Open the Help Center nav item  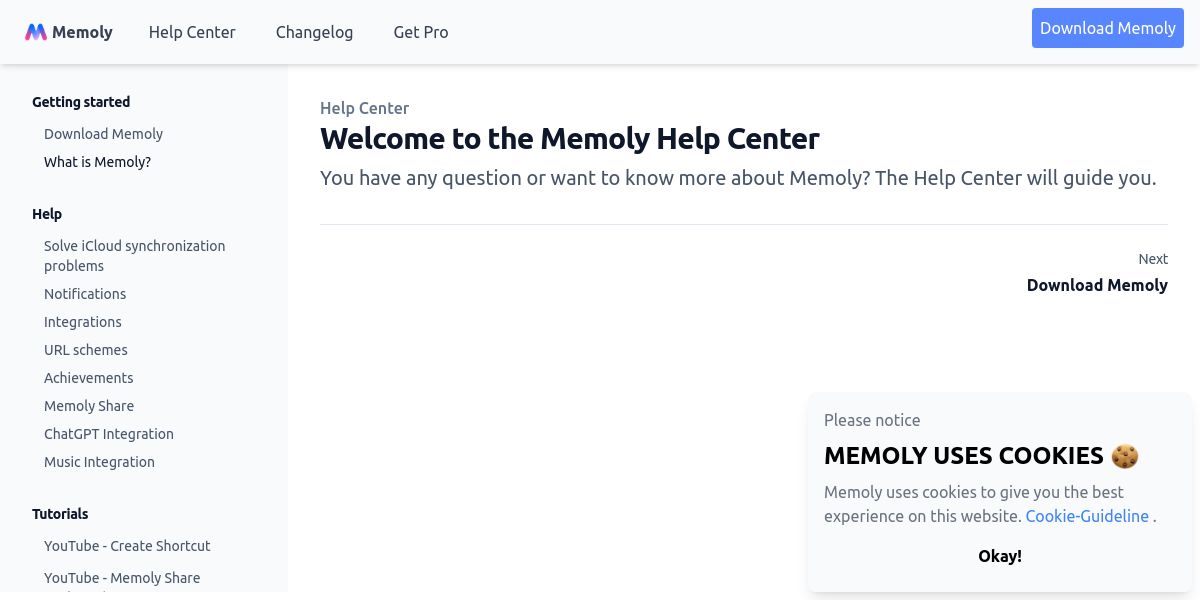click(x=192, y=32)
